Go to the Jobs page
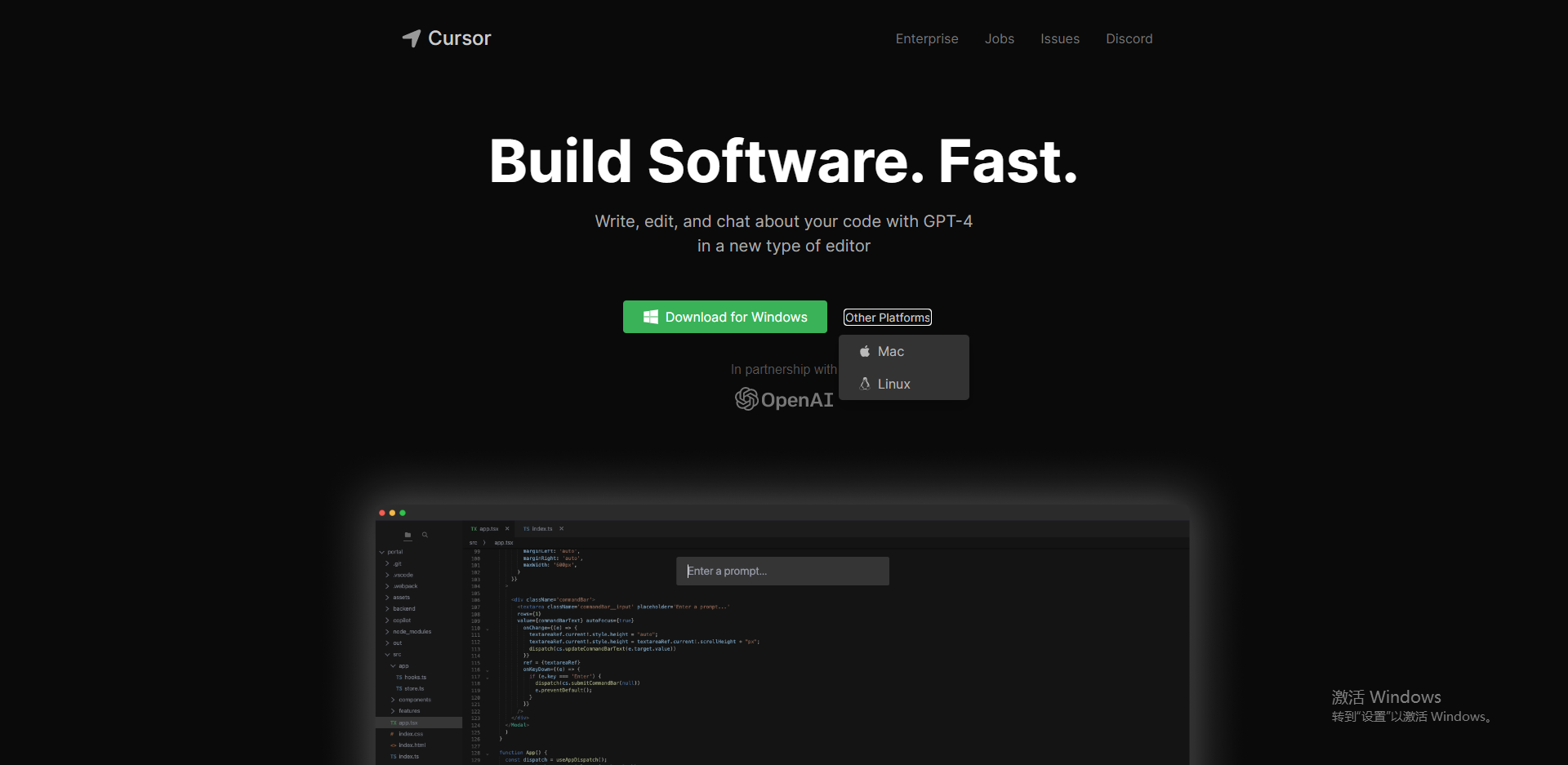1568x765 pixels. 999,38
